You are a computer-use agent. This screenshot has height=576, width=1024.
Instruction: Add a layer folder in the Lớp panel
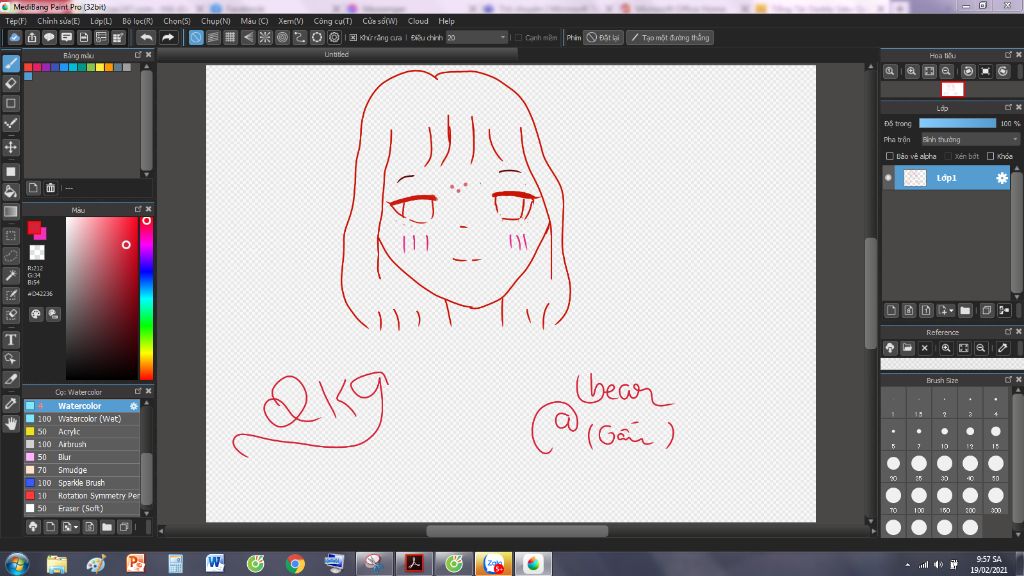965,310
